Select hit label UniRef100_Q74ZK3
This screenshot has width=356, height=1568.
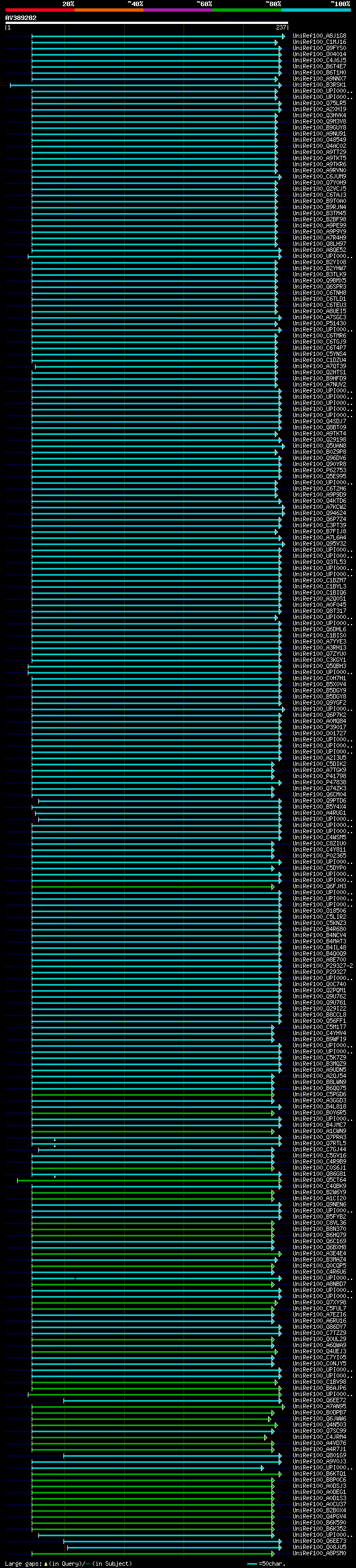[319, 788]
